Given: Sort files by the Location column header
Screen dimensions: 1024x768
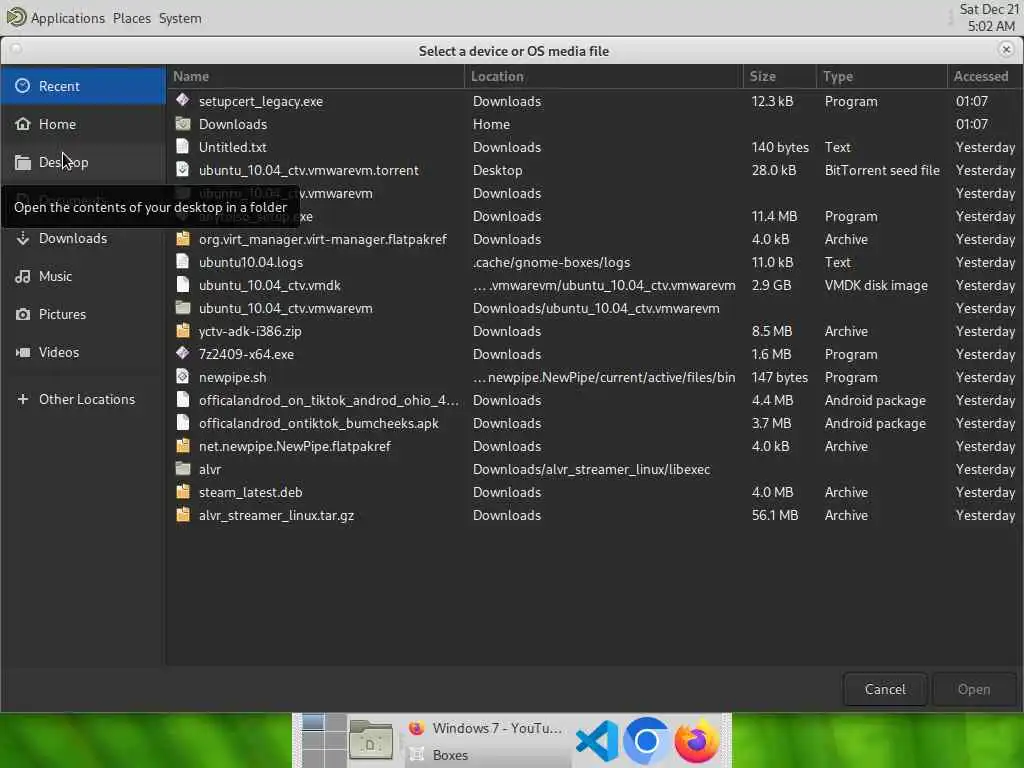Looking at the screenshot, I should [603, 76].
